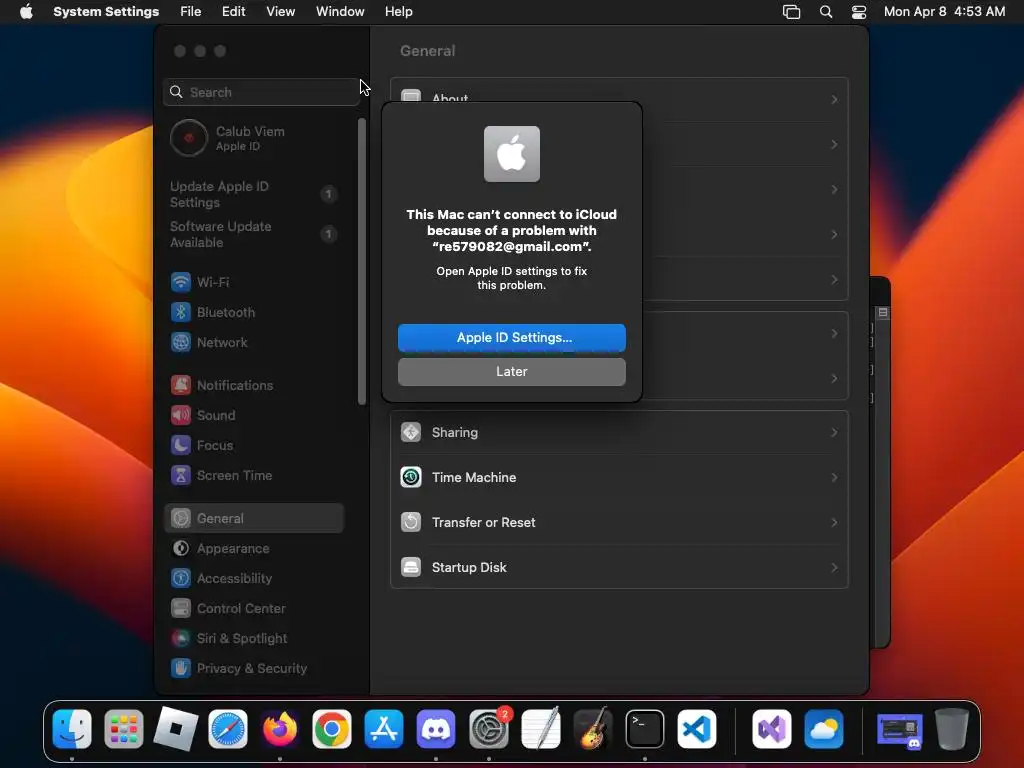Image resolution: width=1024 pixels, height=768 pixels.
Task: Open Finder from the Dock
Action: 72,729
